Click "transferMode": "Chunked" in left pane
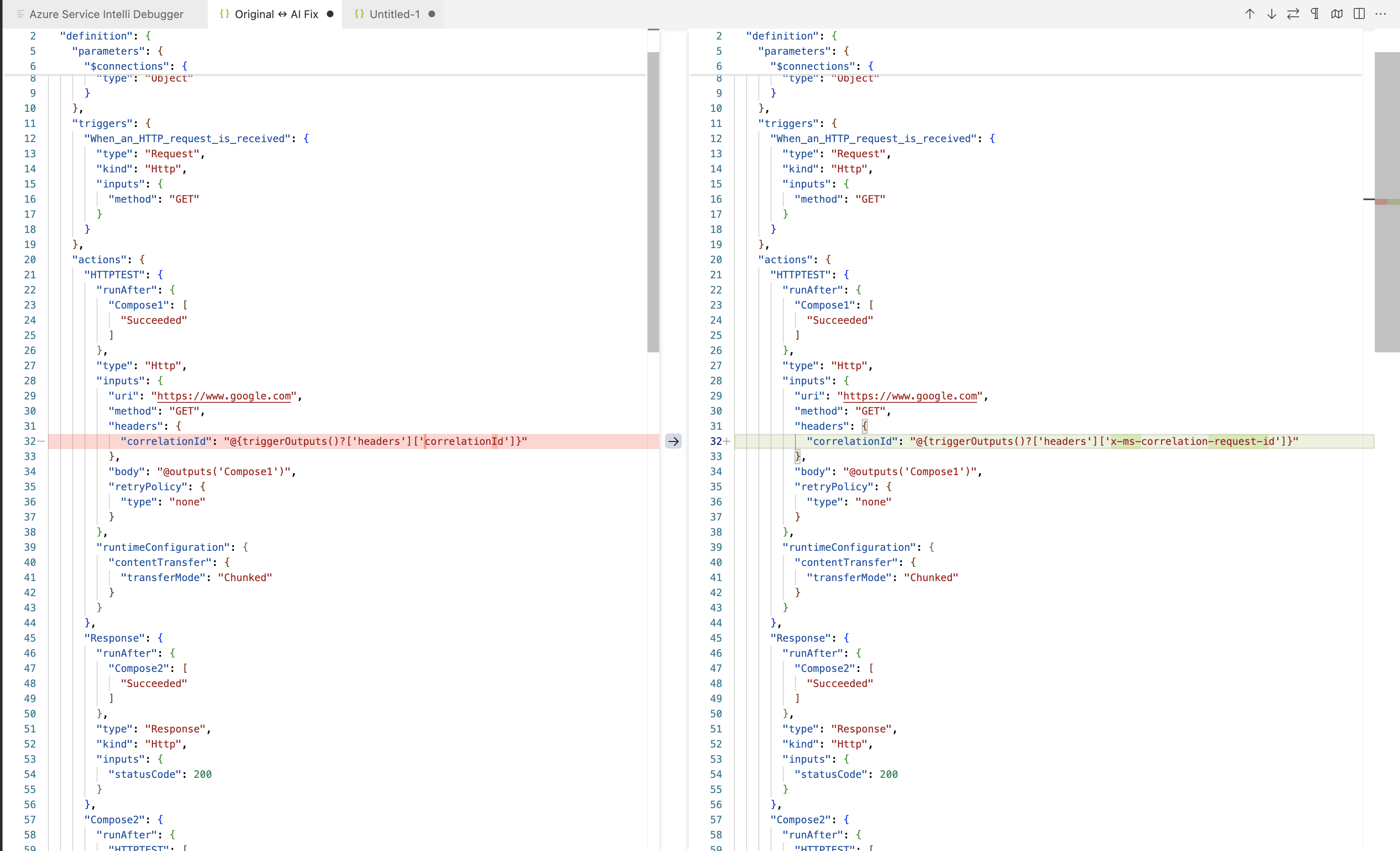 (196, 578)
